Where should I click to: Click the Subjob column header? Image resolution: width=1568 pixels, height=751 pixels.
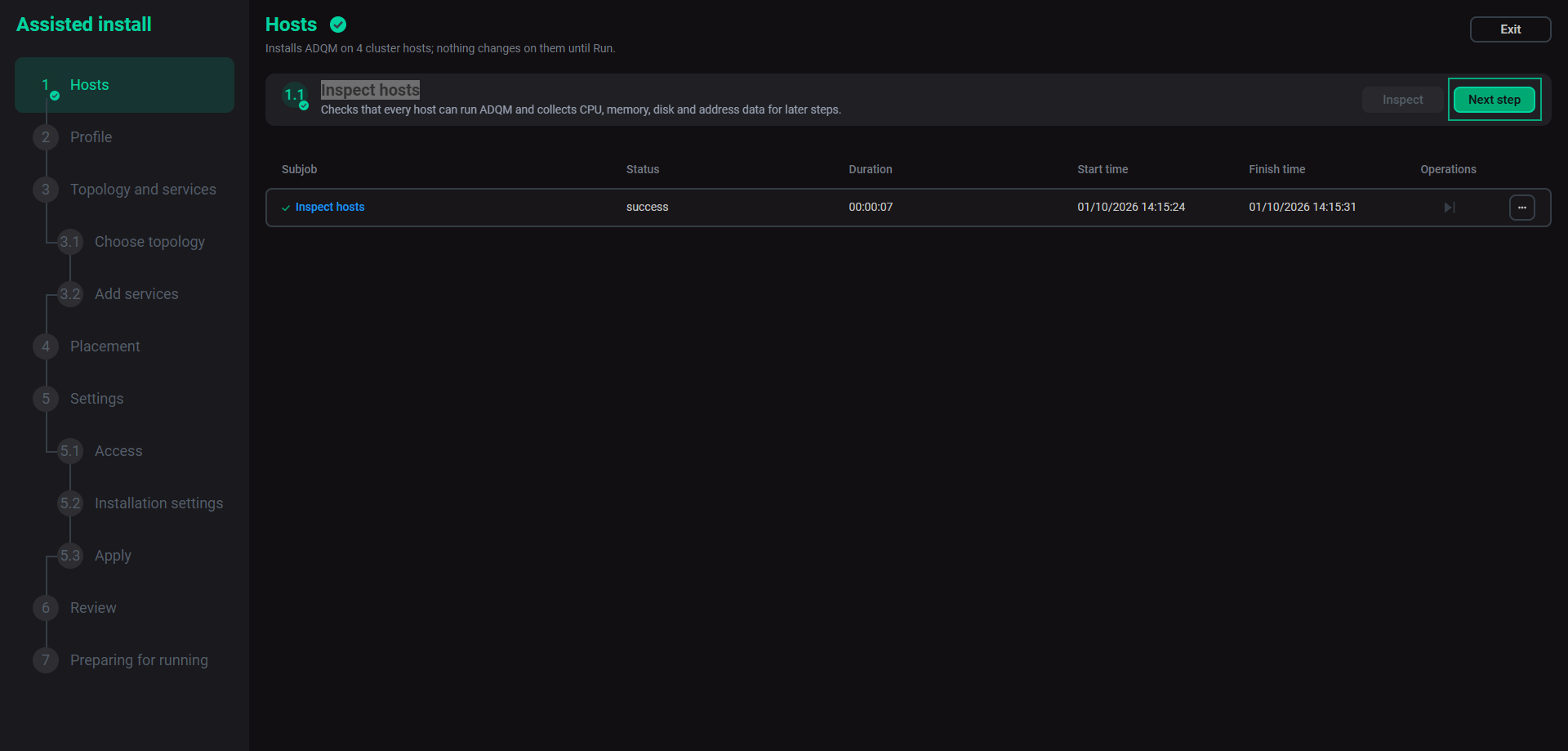tap(299, 169)
